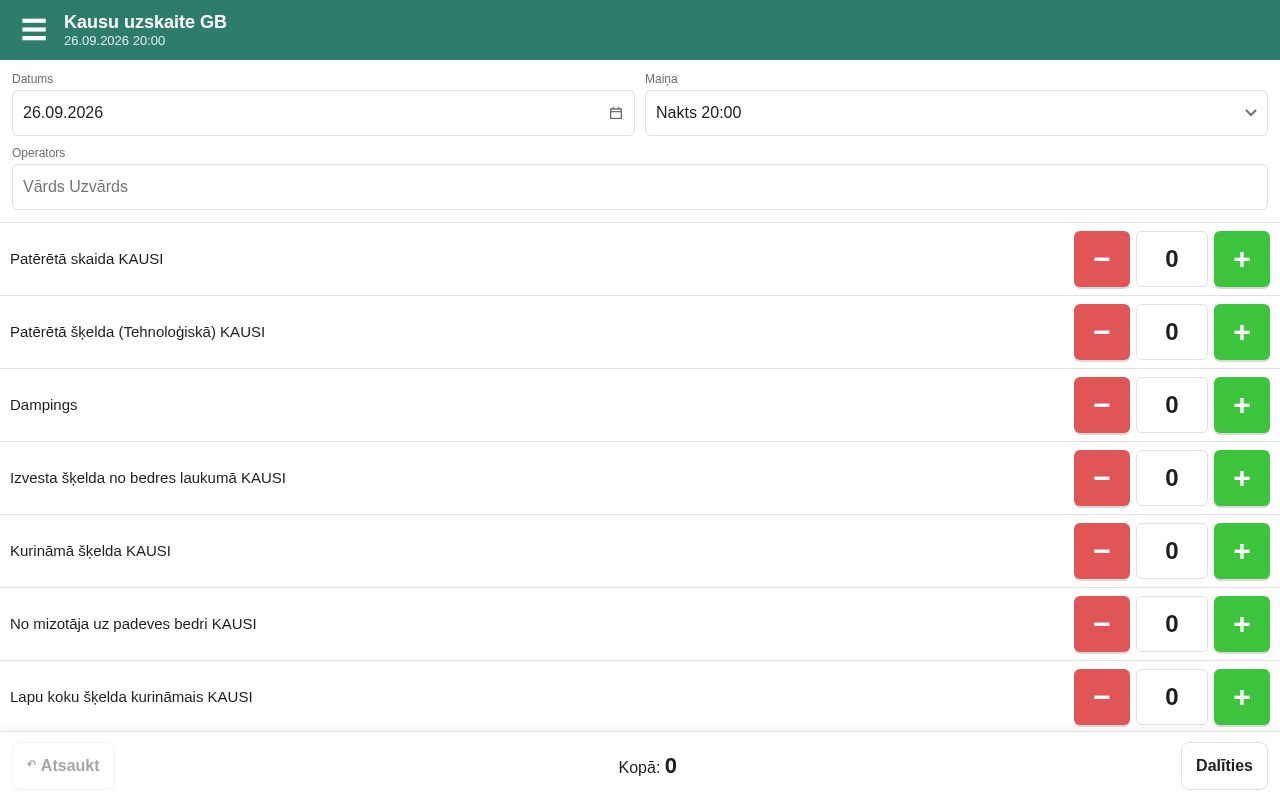Click the Atsaukt undo button
Viewport: 1280px width, 800px height.
point(63,766)
